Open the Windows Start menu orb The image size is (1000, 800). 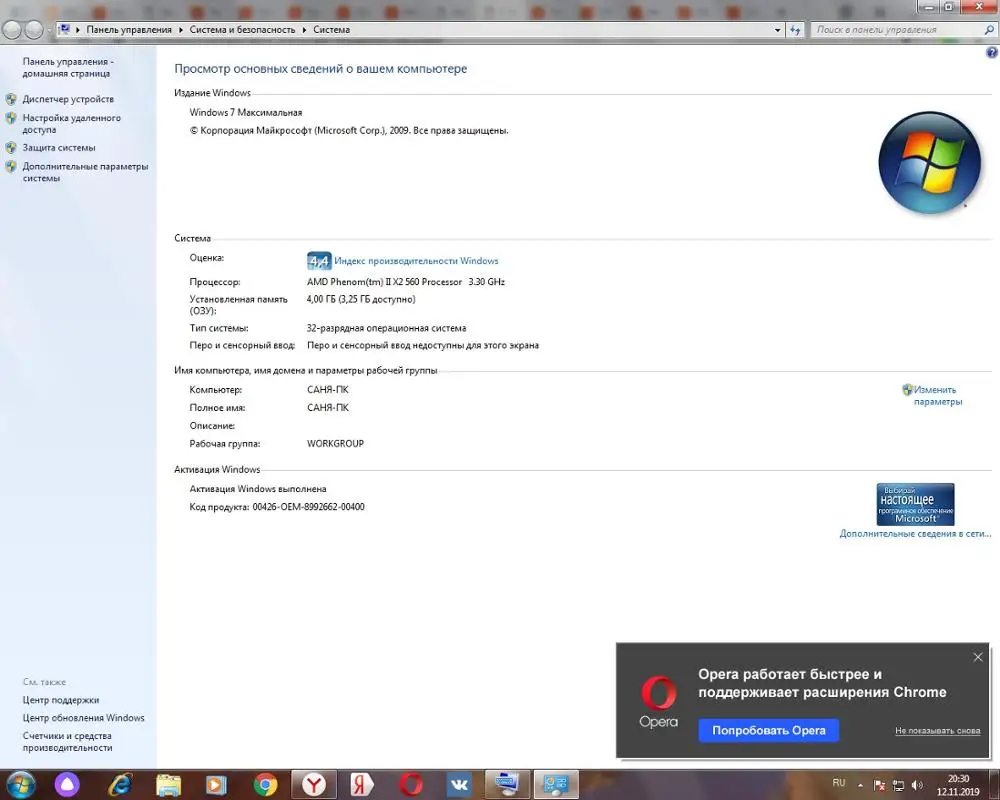pyautogui.click(x=19, y=785)
